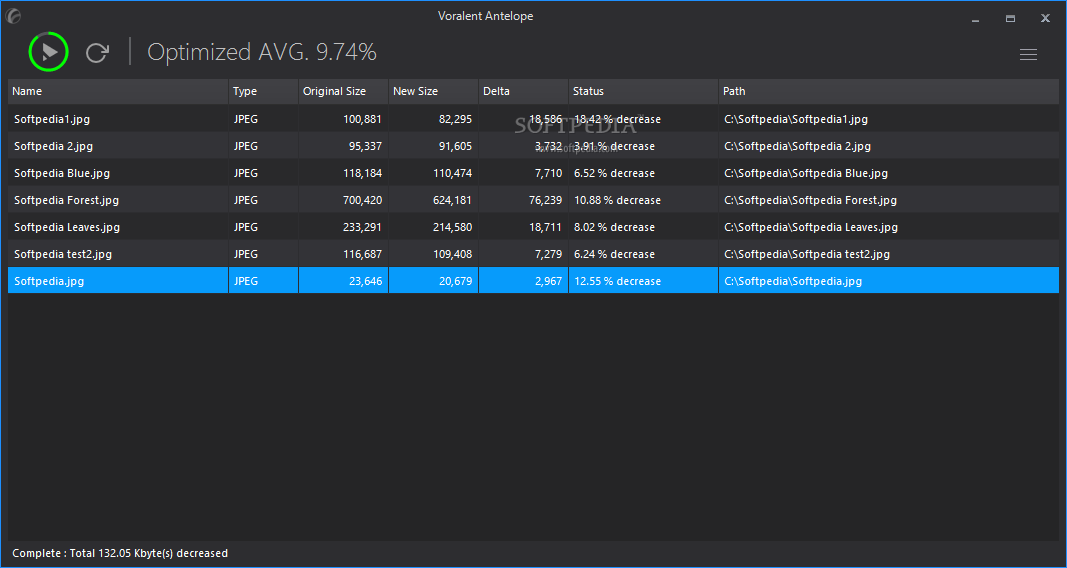Image resolution: width=1067 pixels, height=568 pixels.
Task: Click the Optimized AVG. 9.74% label
Action: point(262,52)
